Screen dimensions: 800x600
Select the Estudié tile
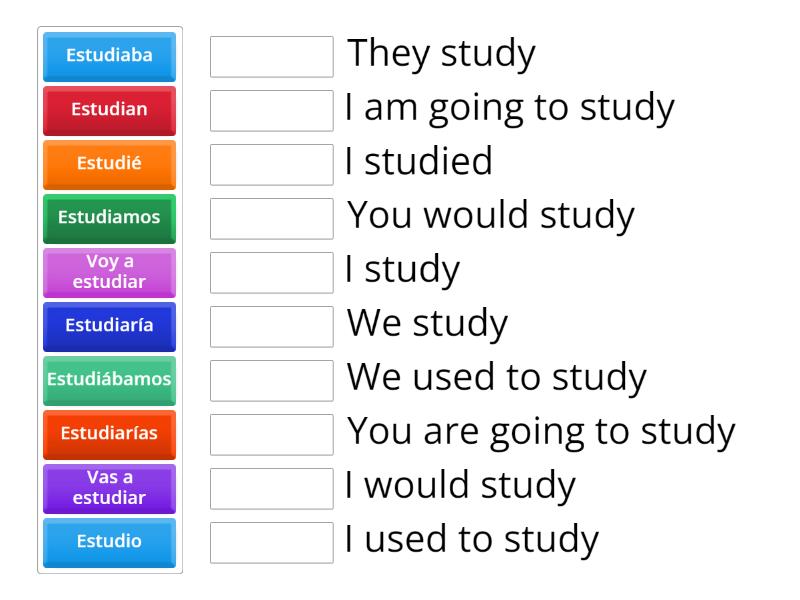[109, 165]
